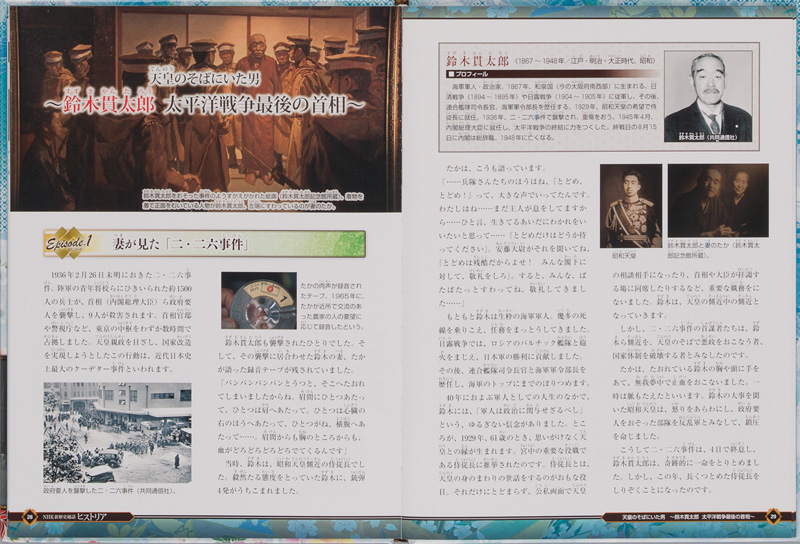Click the portrait photo of Suzuki in a suit

[x=708, y=96]
